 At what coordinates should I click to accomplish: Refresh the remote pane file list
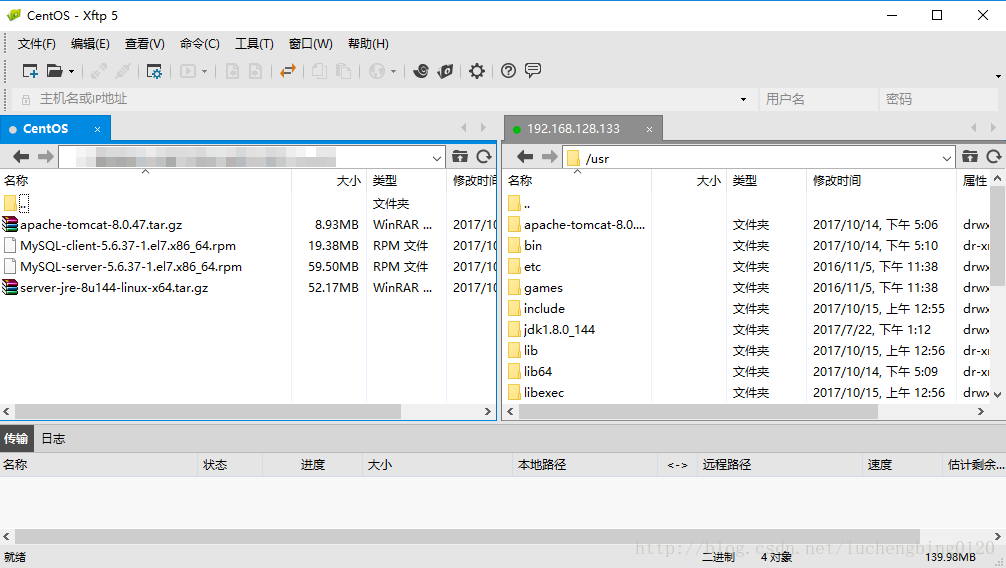[x=994, y=157]
